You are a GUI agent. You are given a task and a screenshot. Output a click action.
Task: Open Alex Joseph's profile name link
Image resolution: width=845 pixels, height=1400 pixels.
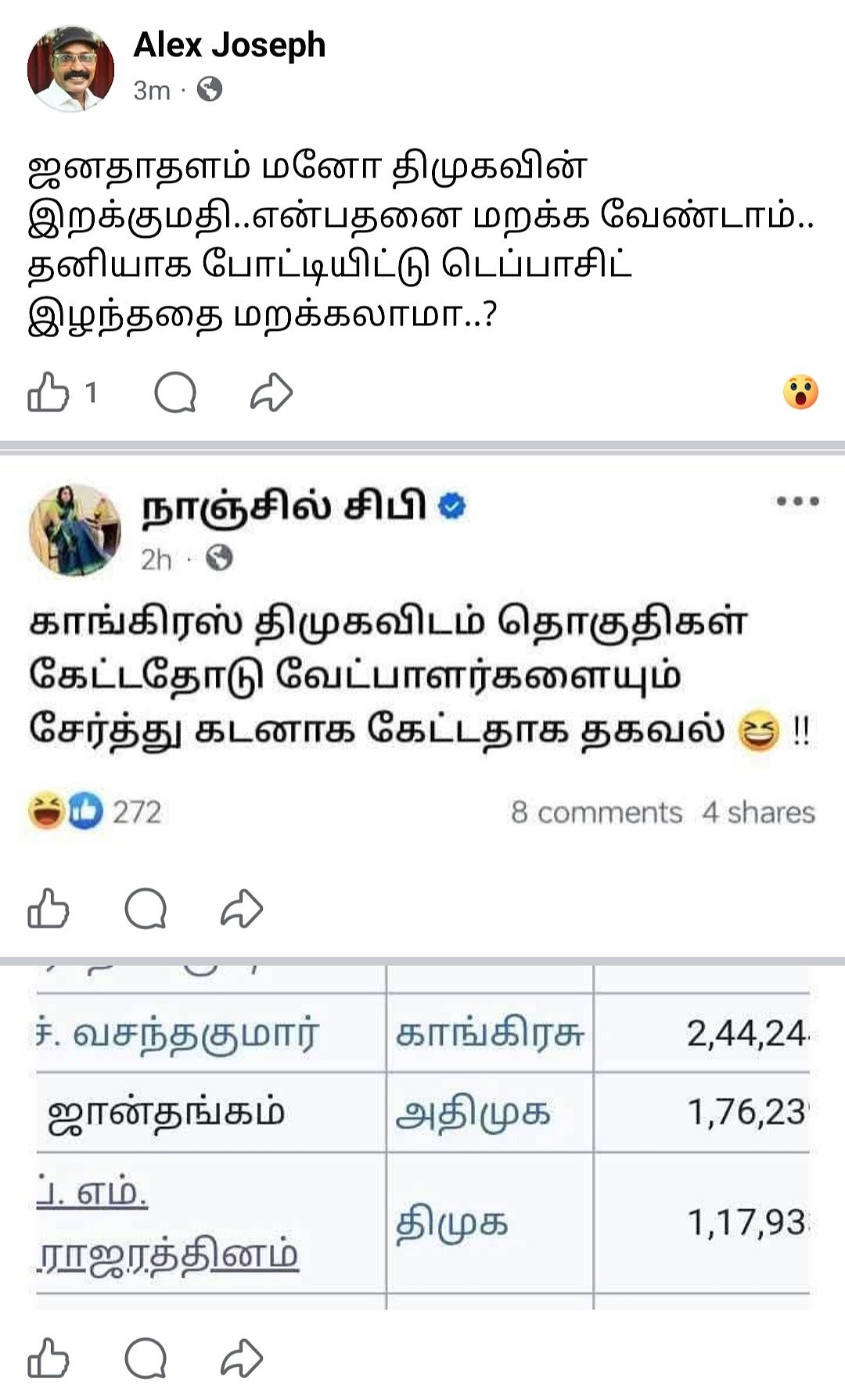(x=229, y=45)
